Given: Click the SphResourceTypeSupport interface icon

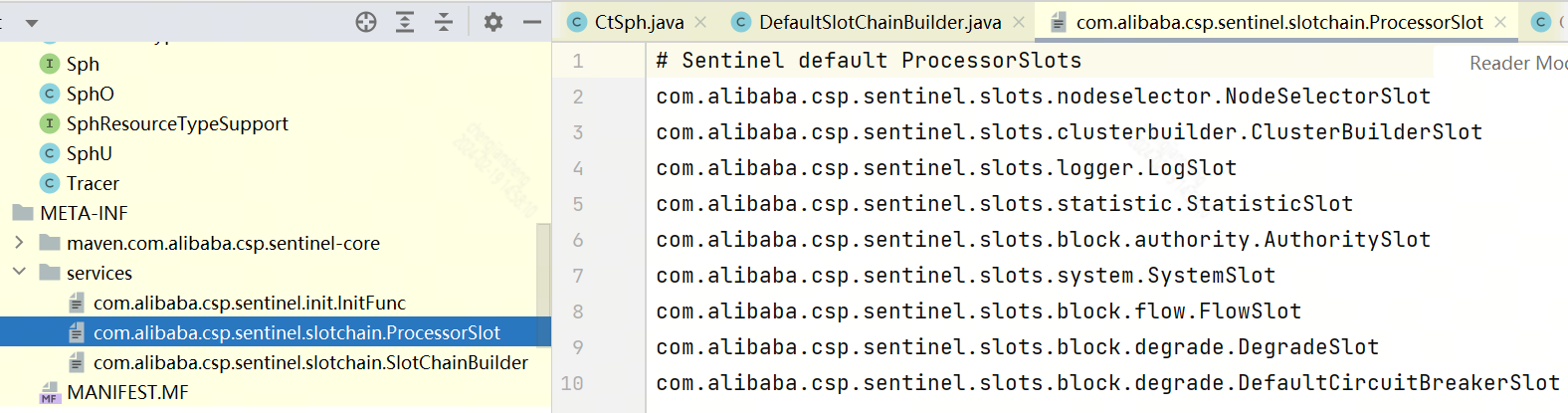Looking at the screenshot, I should (x=50, y=123).
